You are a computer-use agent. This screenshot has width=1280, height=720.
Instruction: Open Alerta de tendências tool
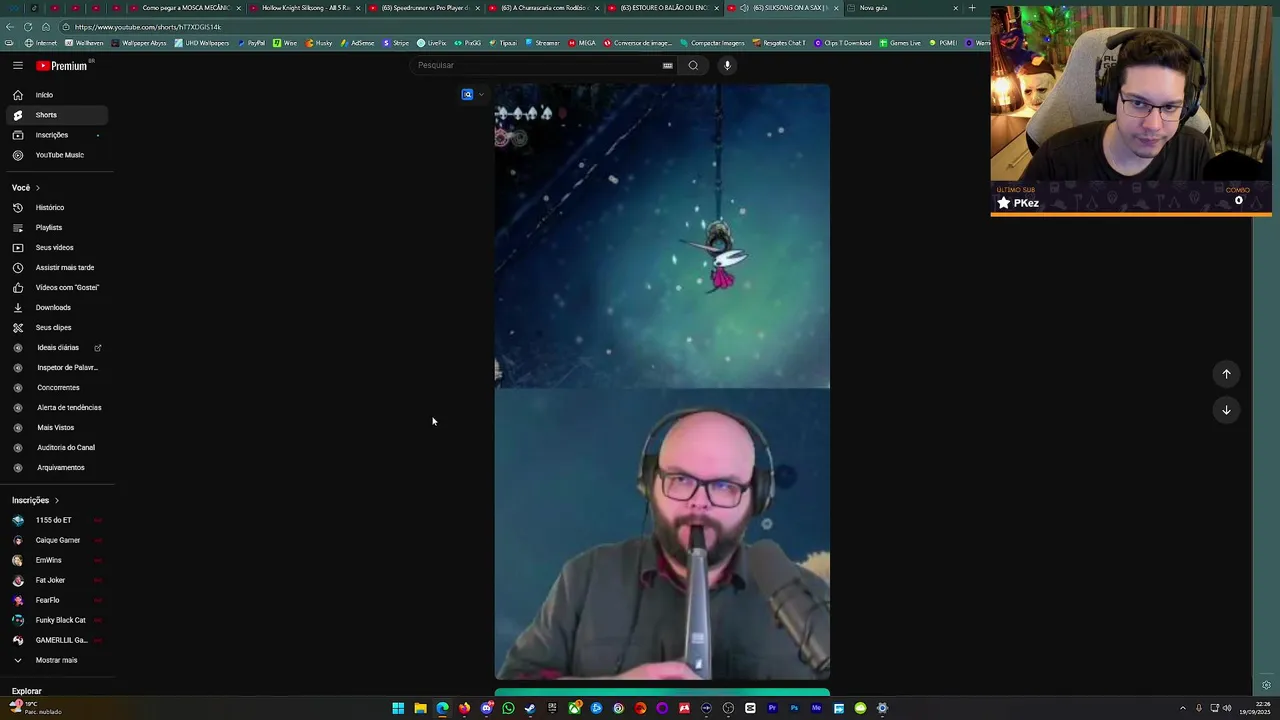pyautogui.click(x=55, y=408)
